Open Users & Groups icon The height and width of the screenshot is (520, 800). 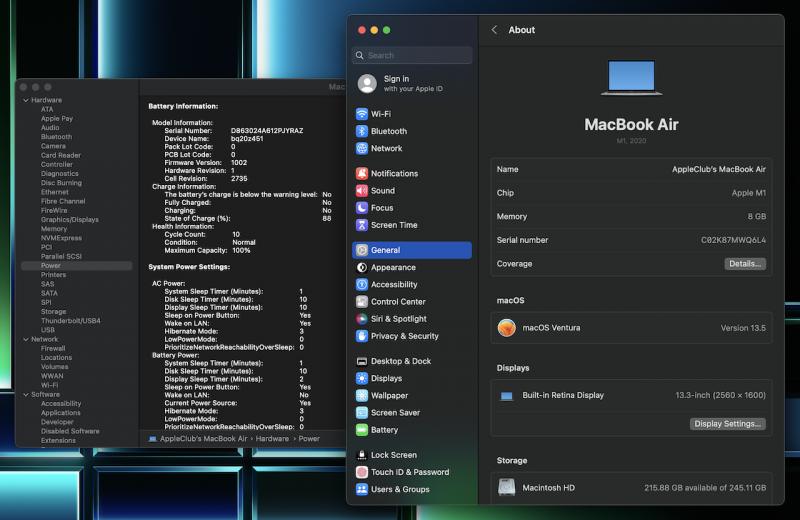(x=362, y=489)
